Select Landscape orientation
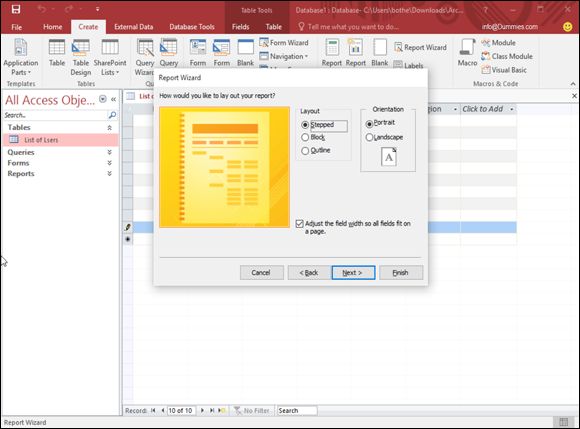Screen dimensions: 580x429 [x=369, y=138]
